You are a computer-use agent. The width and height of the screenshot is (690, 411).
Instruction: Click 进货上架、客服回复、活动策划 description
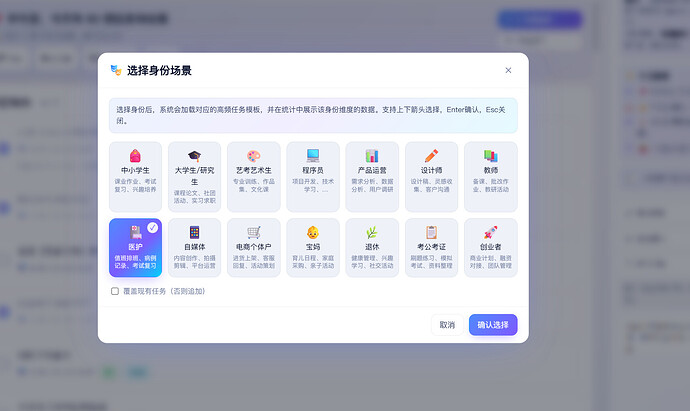pos(253,262)
